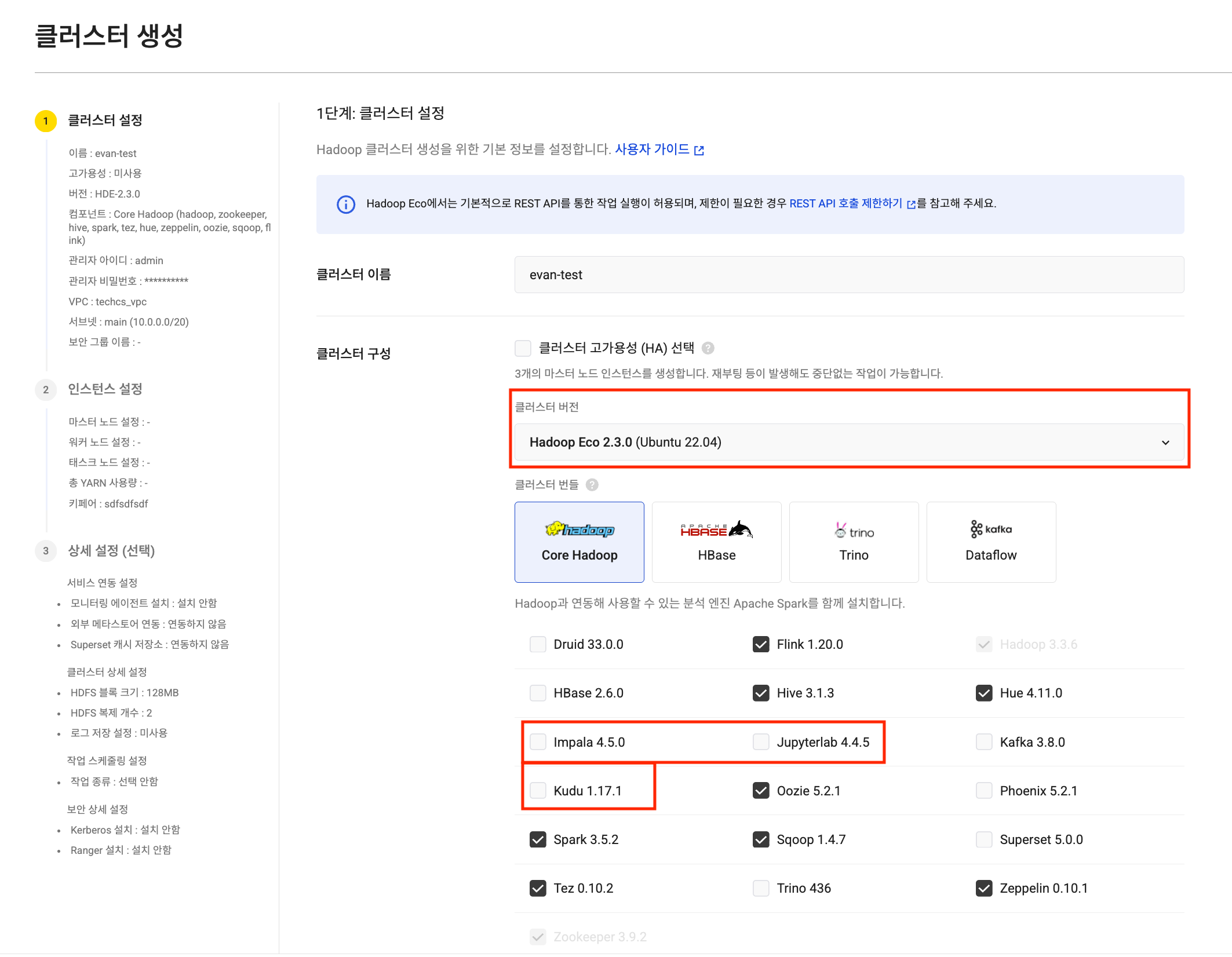
Task: Check the Druid 33.0.0 component
Action: click(538, 644)
